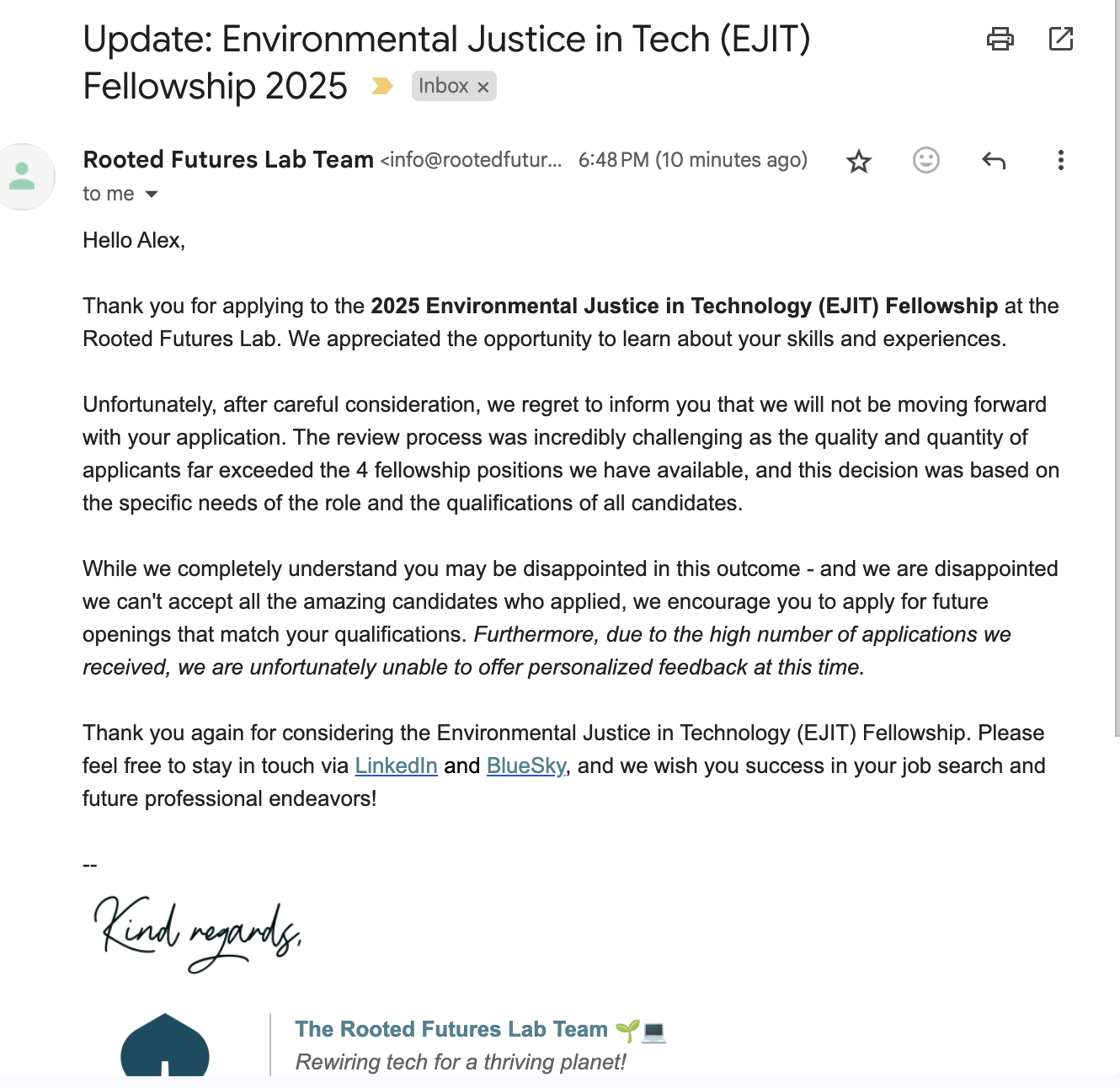Open the BlueSky link

tap(526, 765)
